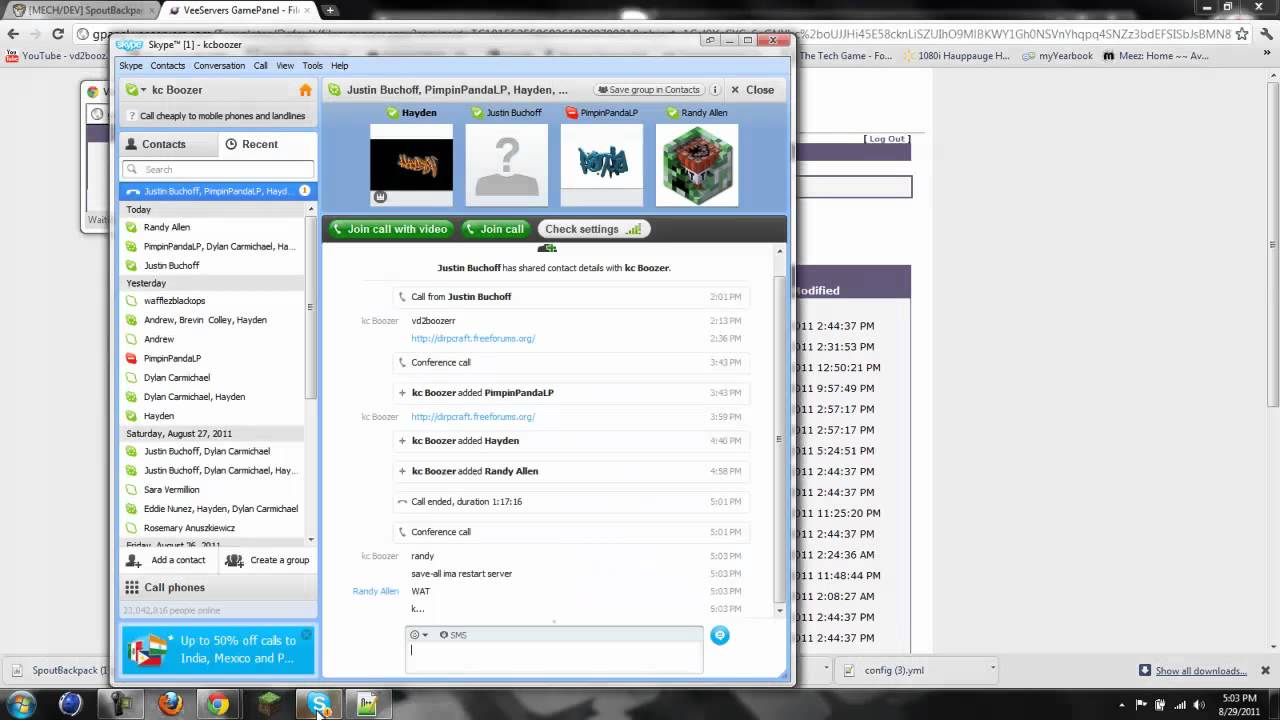Open Dylan Carmichael, Hayden conversation
This screenshot has width=1280, height=720.
tap(212, 397)
